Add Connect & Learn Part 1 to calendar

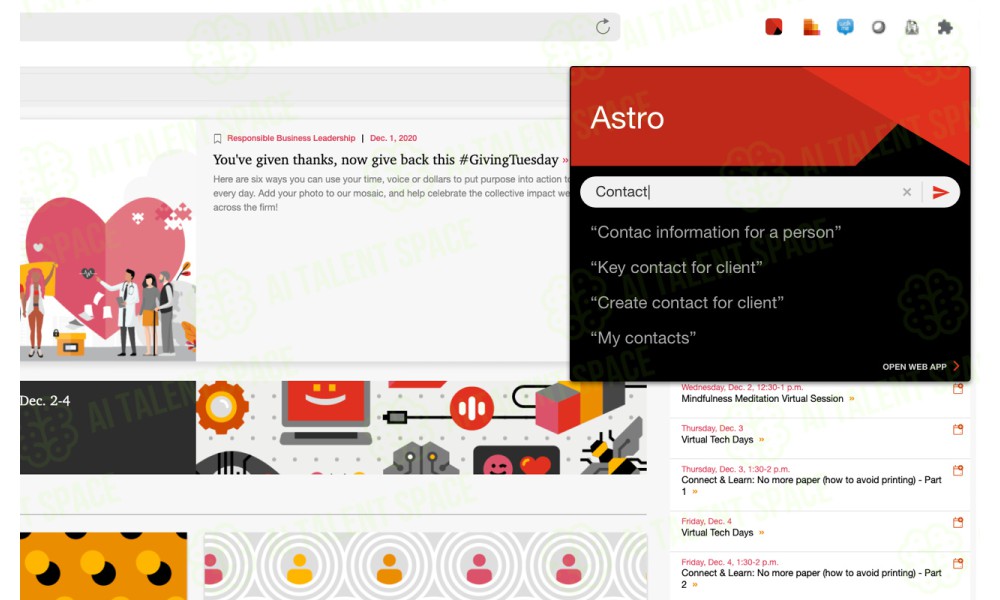(957, 471)
